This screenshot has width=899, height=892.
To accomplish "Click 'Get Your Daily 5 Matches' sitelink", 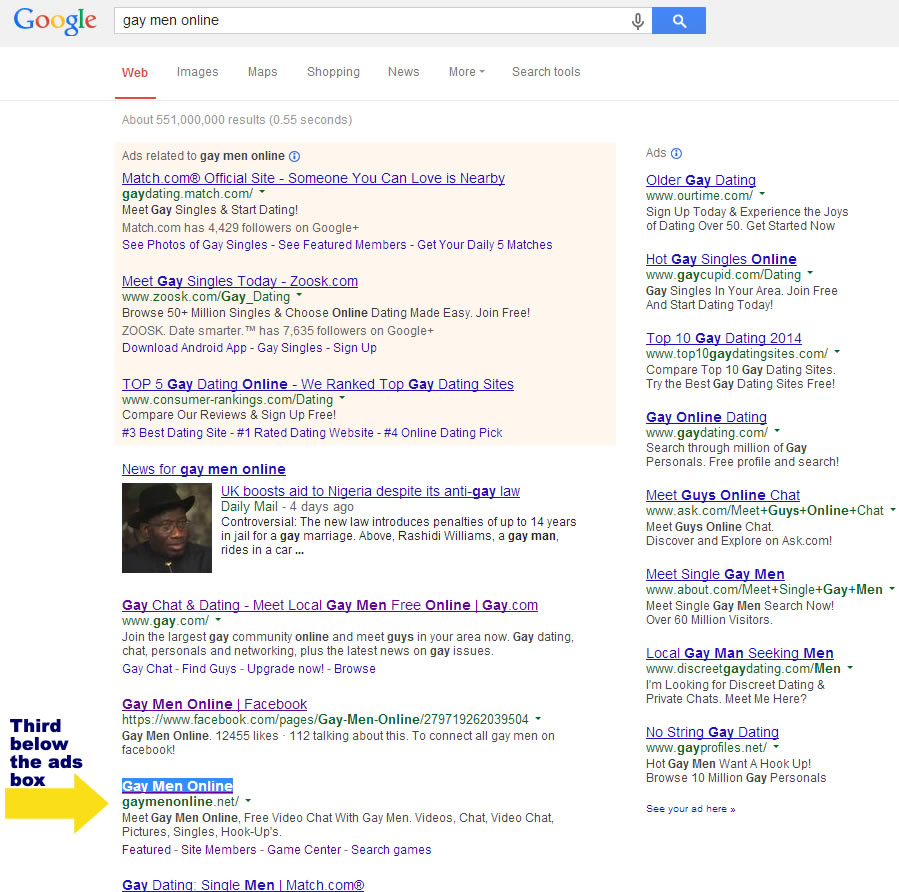I will [x=484, y=245].
